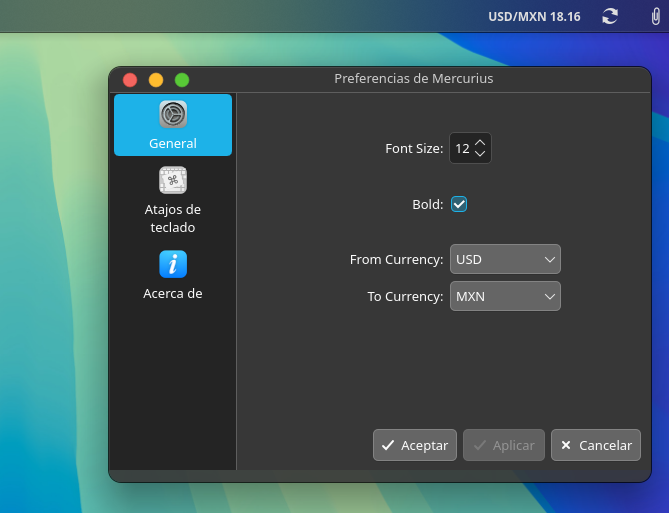The image size is (669, 513).
Task: Click the Bold label text
Action: [428, 204]
